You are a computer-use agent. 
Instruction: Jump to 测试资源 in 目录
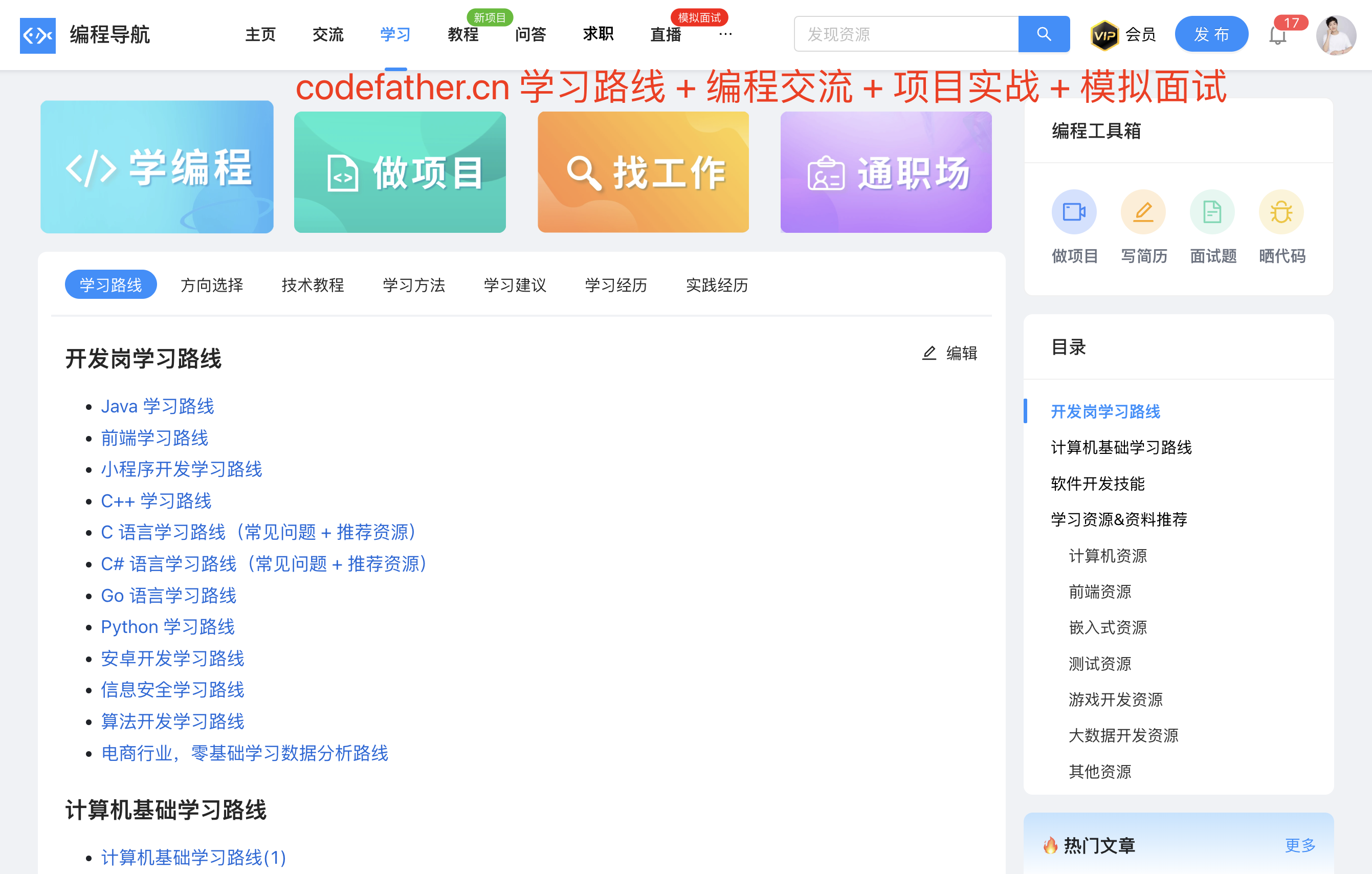1100,663
